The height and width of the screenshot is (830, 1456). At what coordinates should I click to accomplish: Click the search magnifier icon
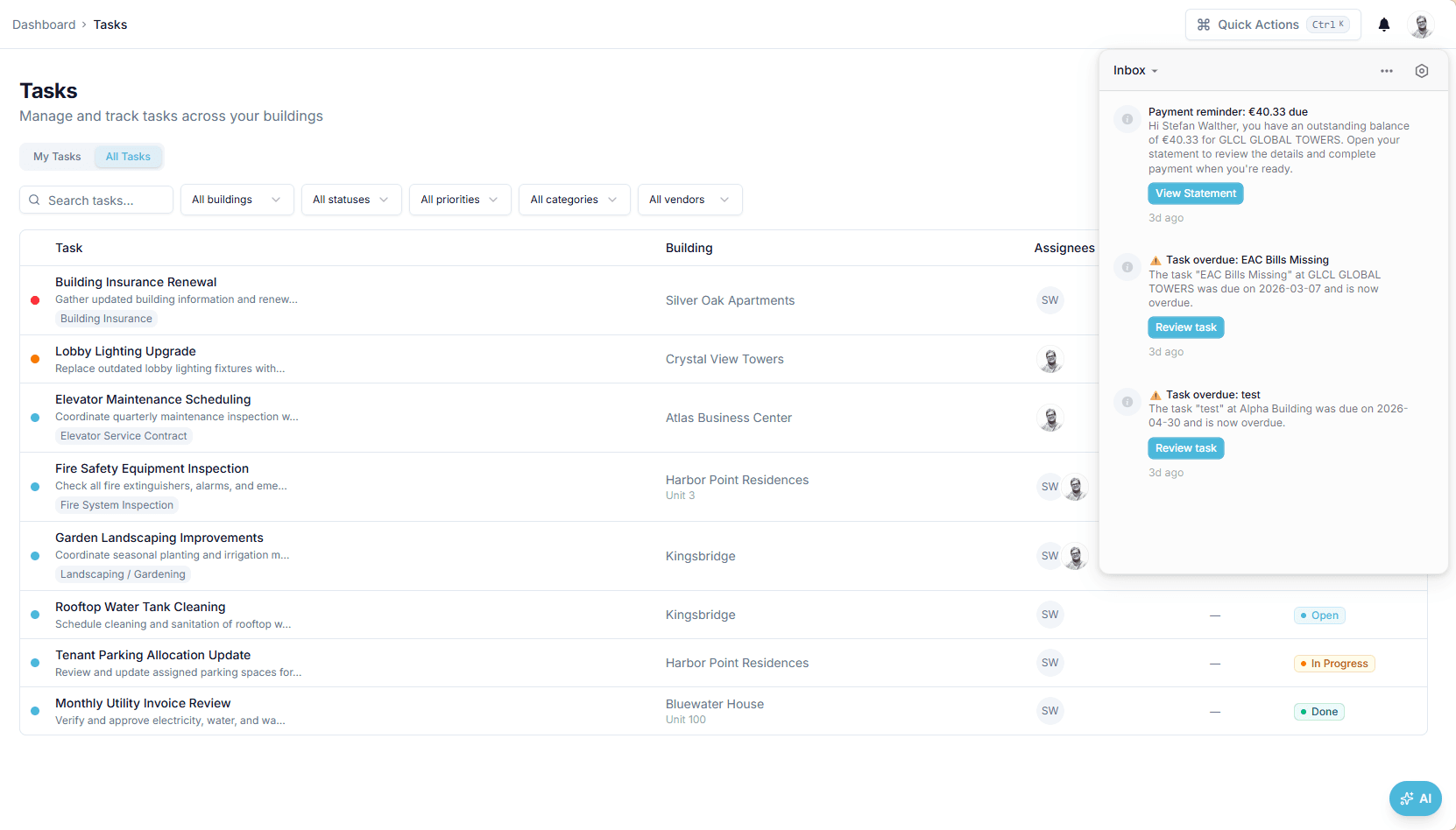(x=34, y=200)
